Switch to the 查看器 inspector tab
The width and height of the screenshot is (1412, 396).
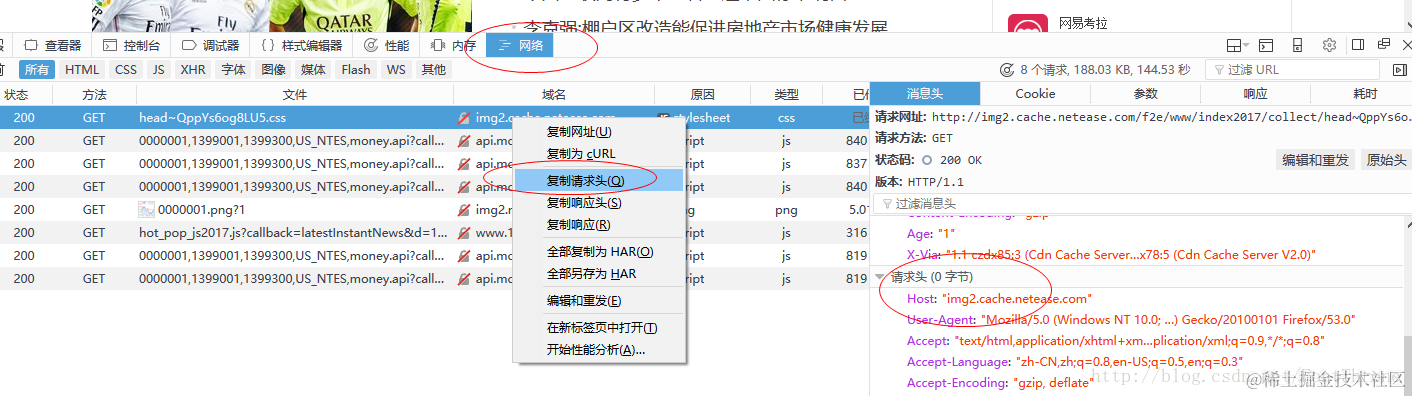pyautogui.click(x=53, y=45)
